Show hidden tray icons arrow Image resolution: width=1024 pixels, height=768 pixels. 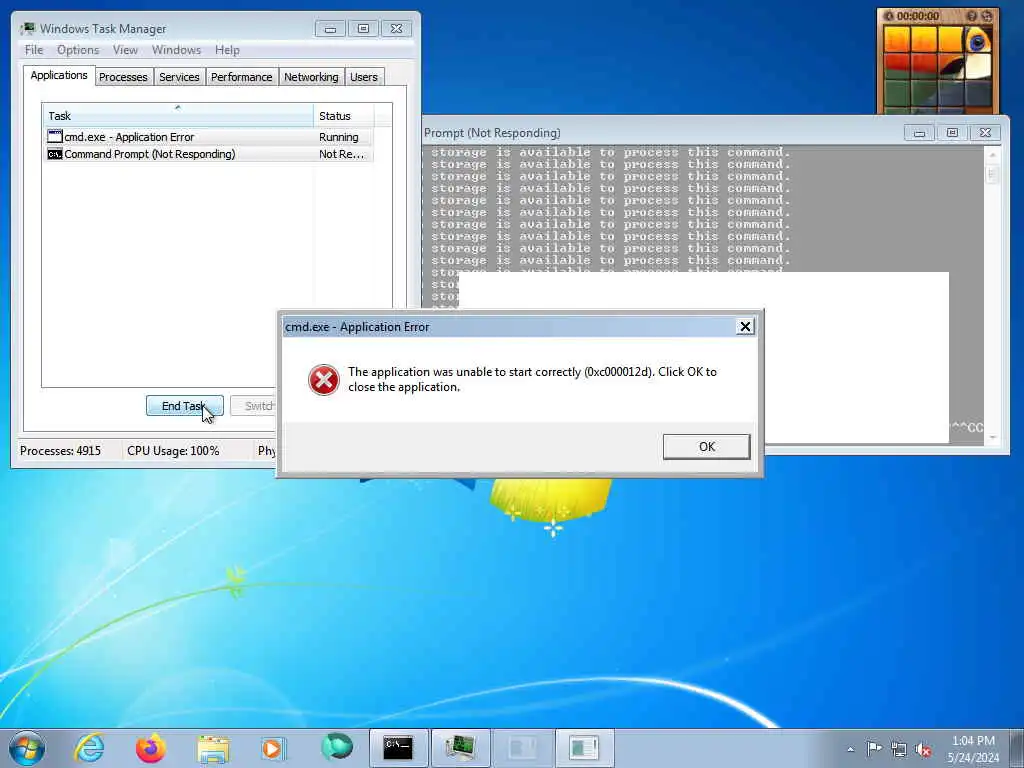[x=850, y=749]
